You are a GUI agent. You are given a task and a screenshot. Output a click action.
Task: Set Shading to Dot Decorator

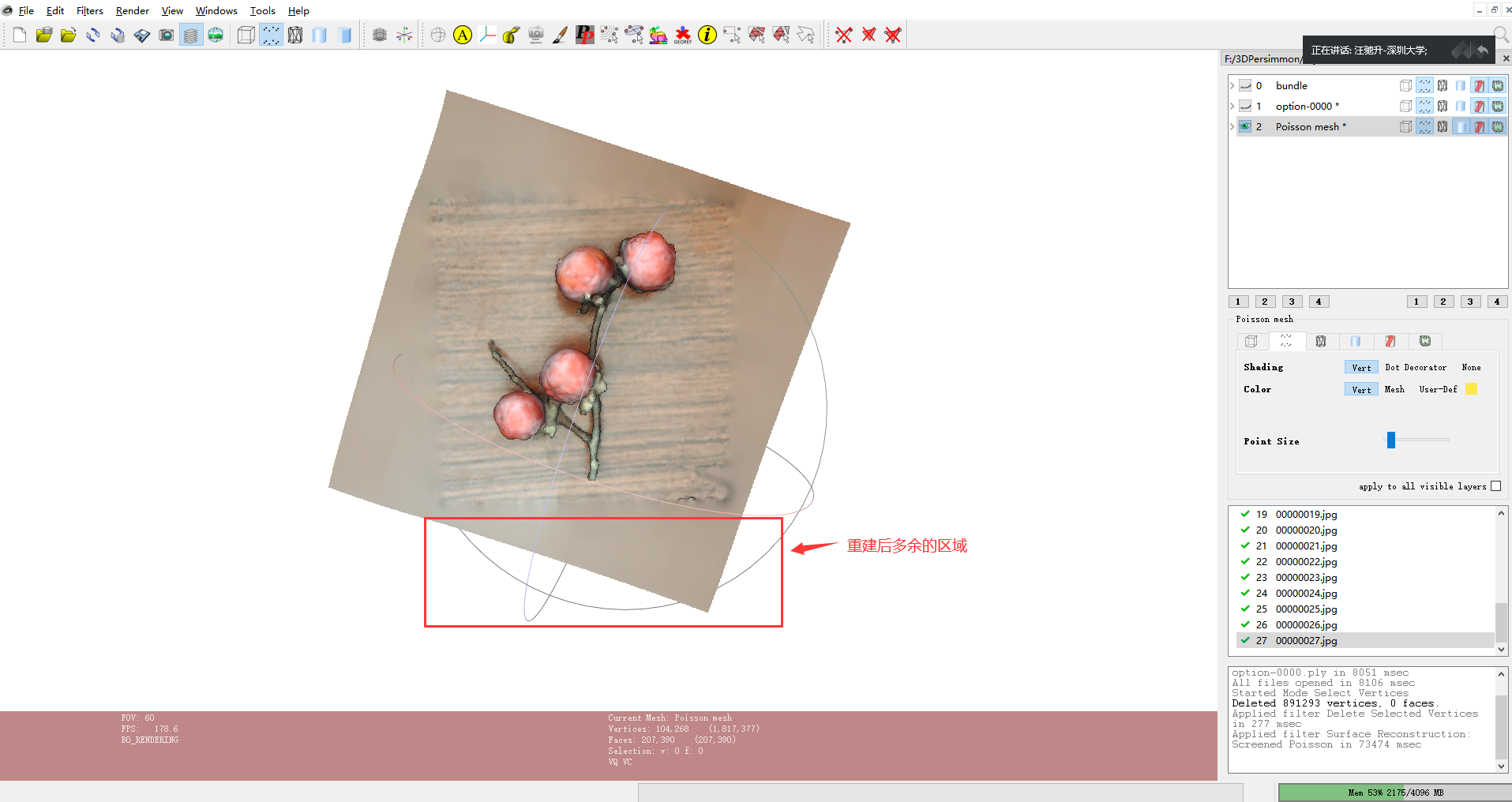[1416, 367]
